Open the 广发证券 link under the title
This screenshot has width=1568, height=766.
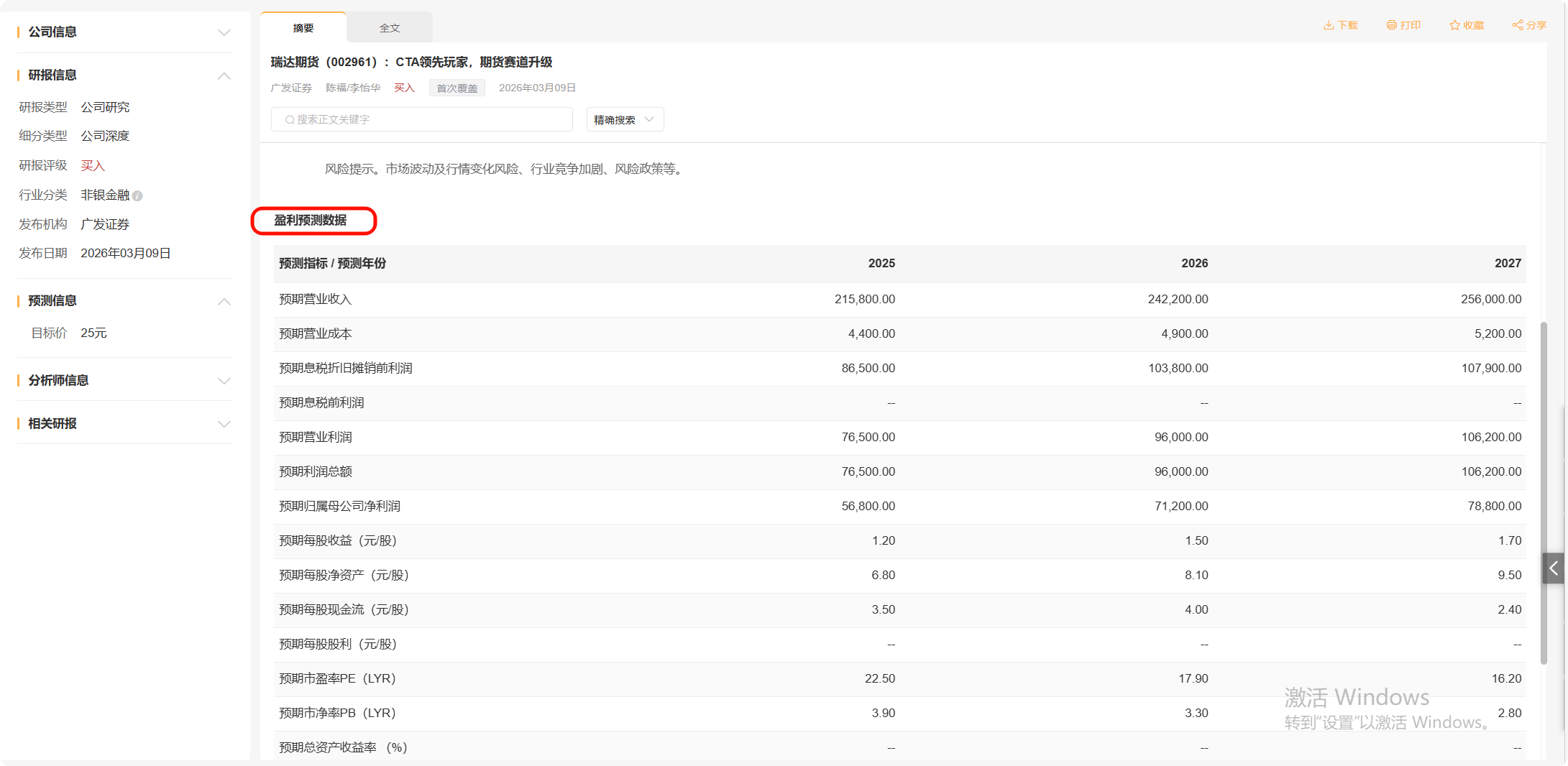(291, 88)
